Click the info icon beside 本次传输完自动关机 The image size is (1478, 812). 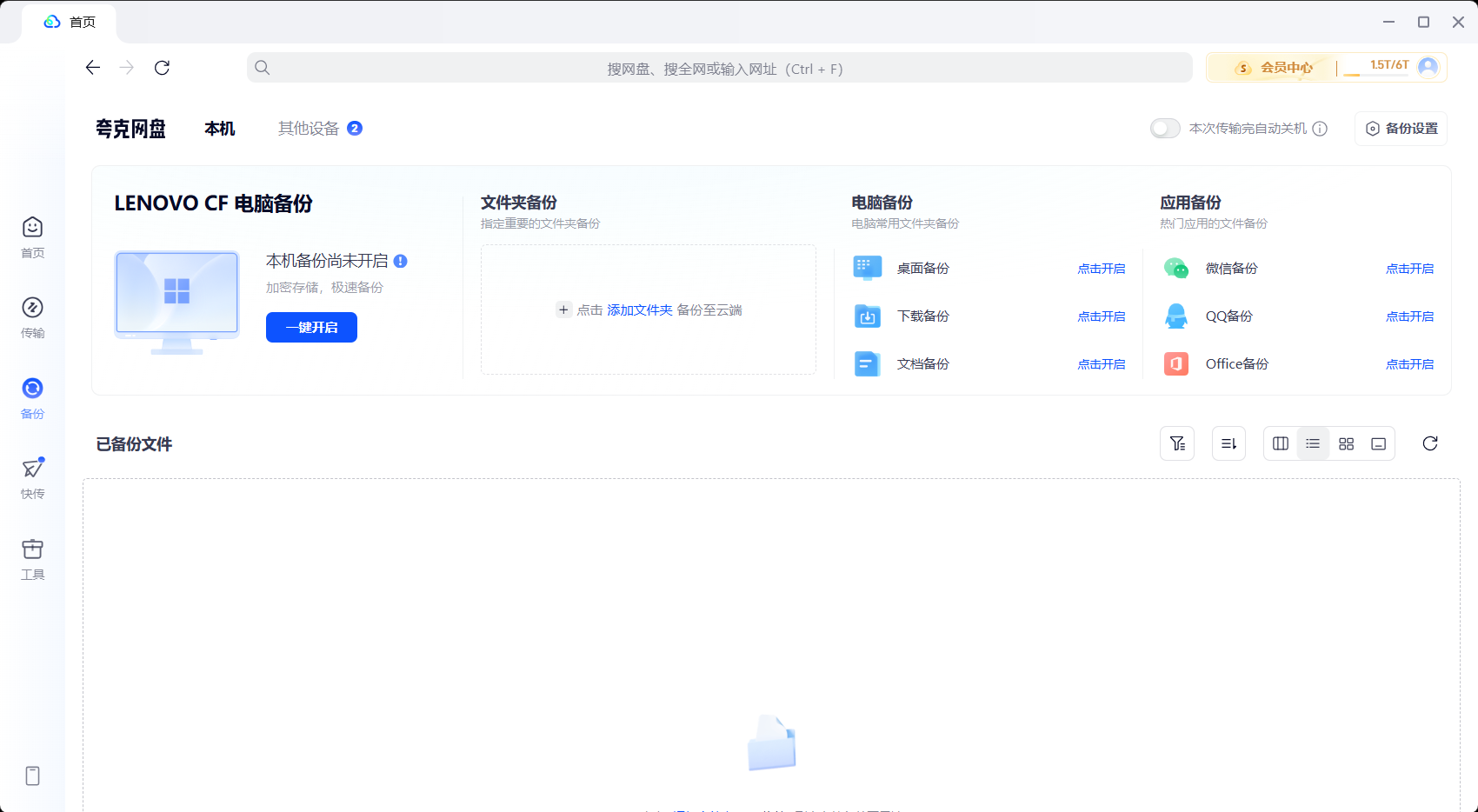point(1320,129)
